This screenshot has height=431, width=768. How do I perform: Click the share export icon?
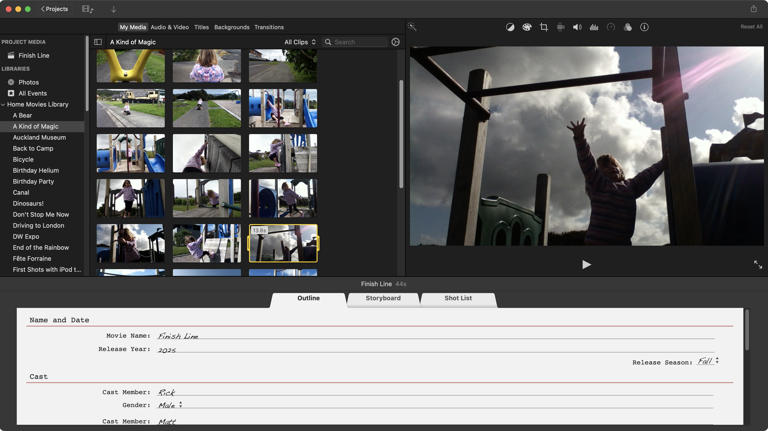753,9
